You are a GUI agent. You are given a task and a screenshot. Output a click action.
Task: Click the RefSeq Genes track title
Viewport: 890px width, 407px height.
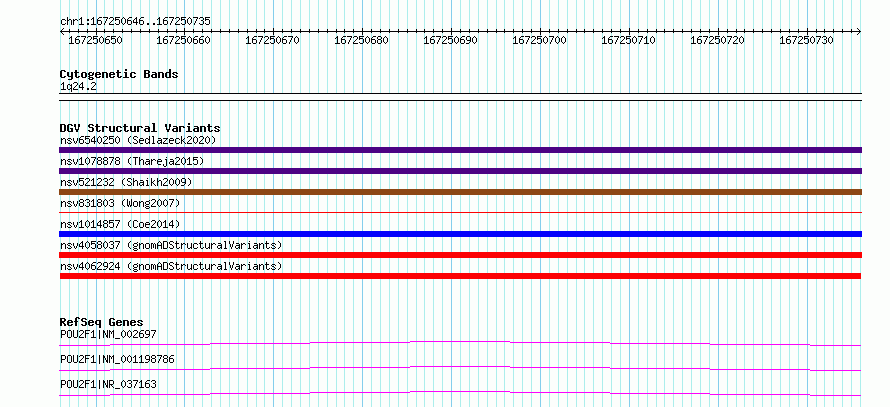pyautogui.click(x=102, y=323)
